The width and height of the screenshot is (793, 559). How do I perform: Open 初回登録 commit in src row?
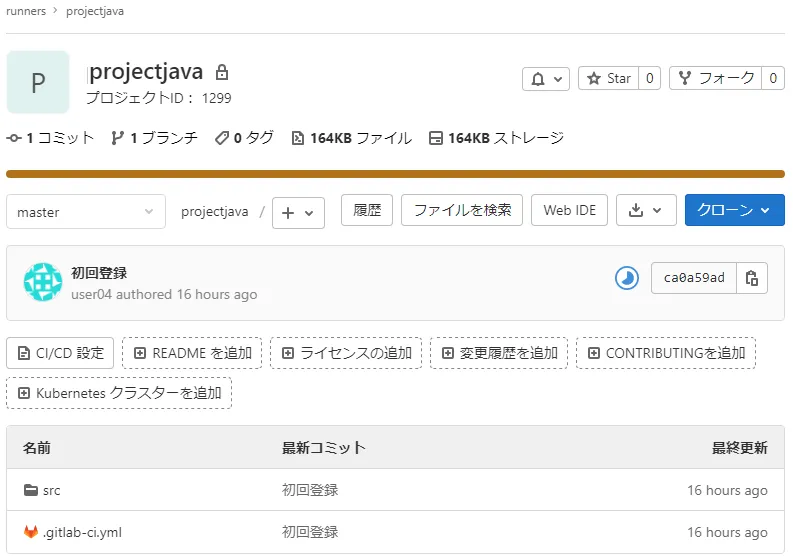310,490
